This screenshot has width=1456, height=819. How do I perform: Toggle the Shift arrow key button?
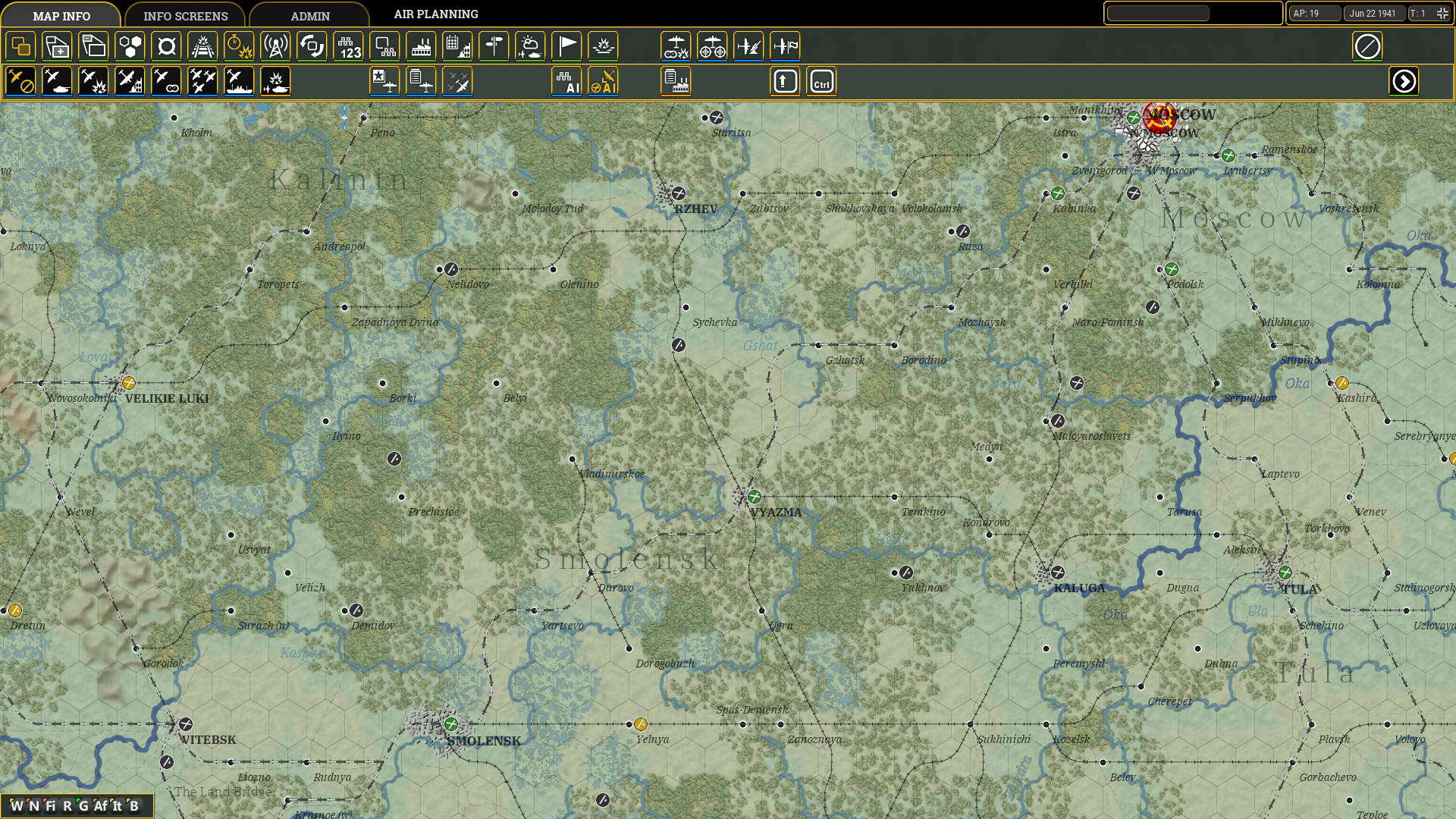click(785, 81)
